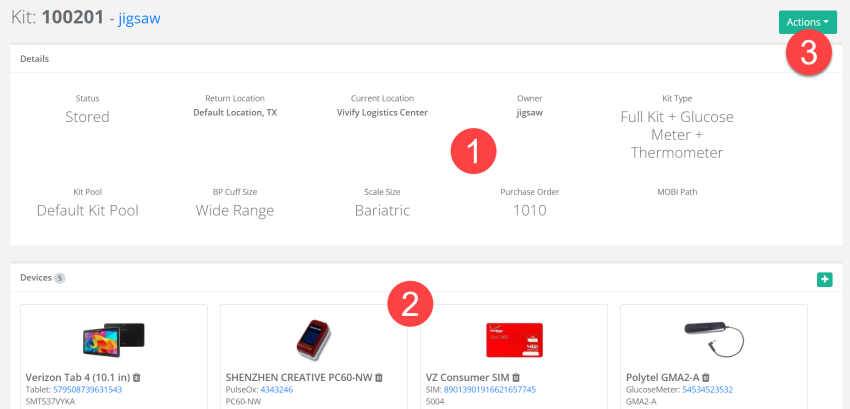The height and width of the screenshot is (409, 850).
Task: Click trash icon next to SHENZHEN CREATIVE PC60-NW
Action: 379,377
